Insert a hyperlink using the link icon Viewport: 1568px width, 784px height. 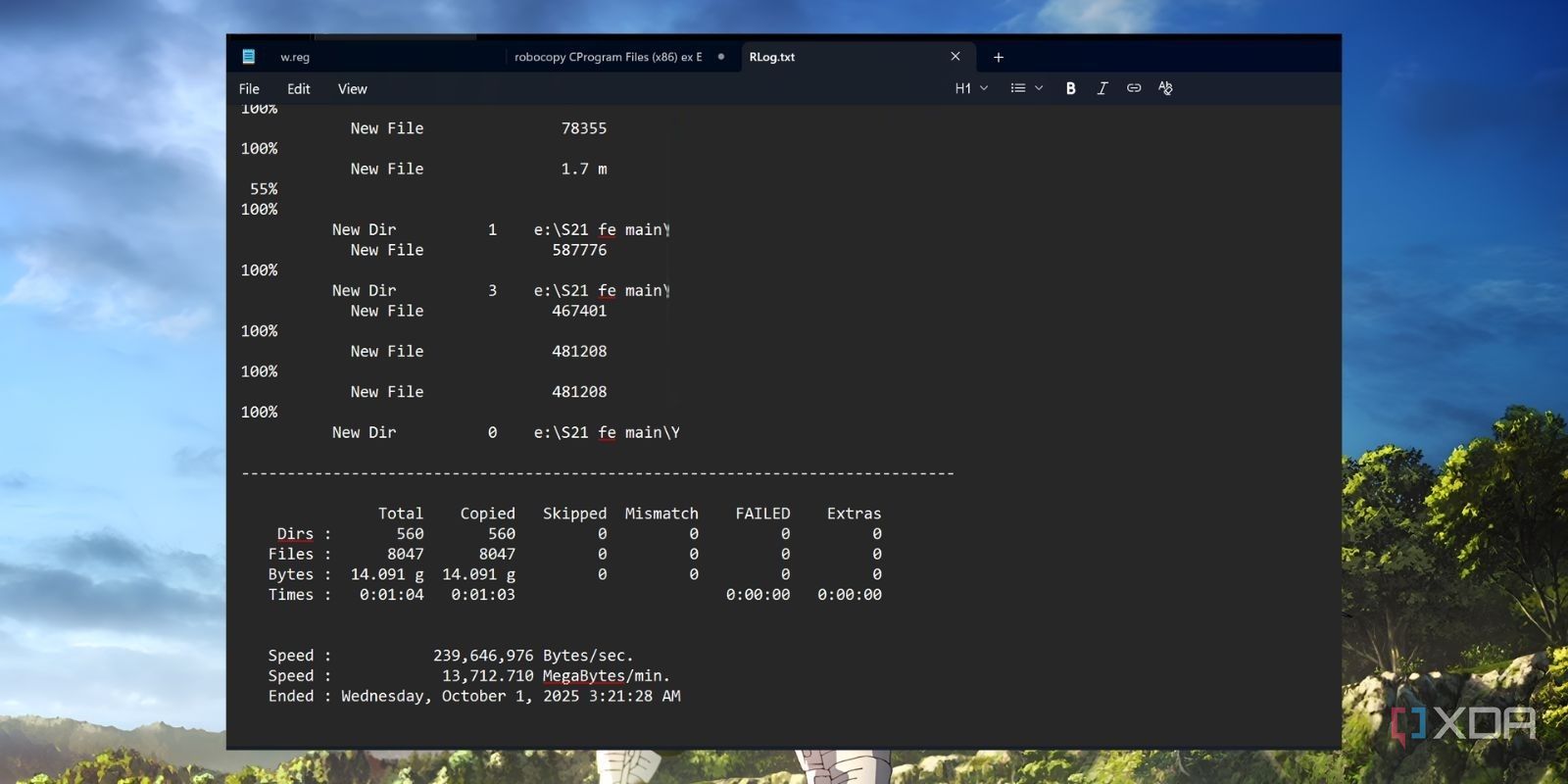[x=1134, y=88]
